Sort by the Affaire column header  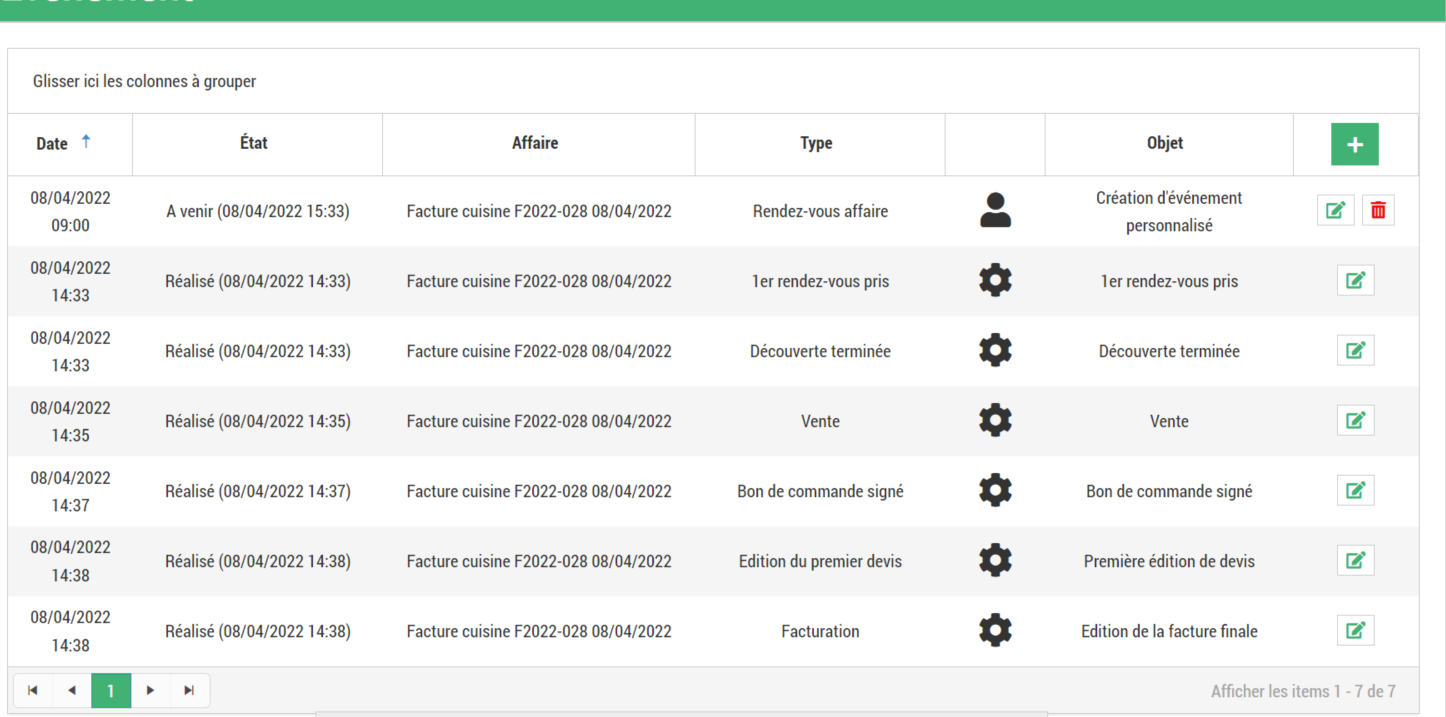click(535, 144)
